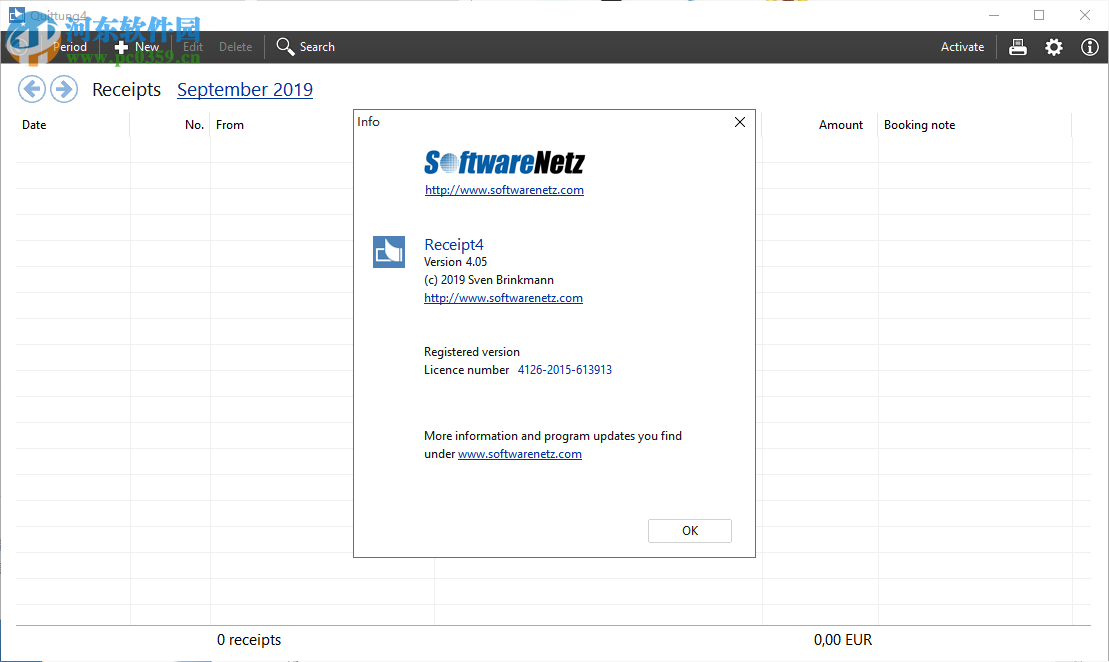Close the Info dialog with its X
Screen dimensions: 1109x662
click(x=739, y=122)
